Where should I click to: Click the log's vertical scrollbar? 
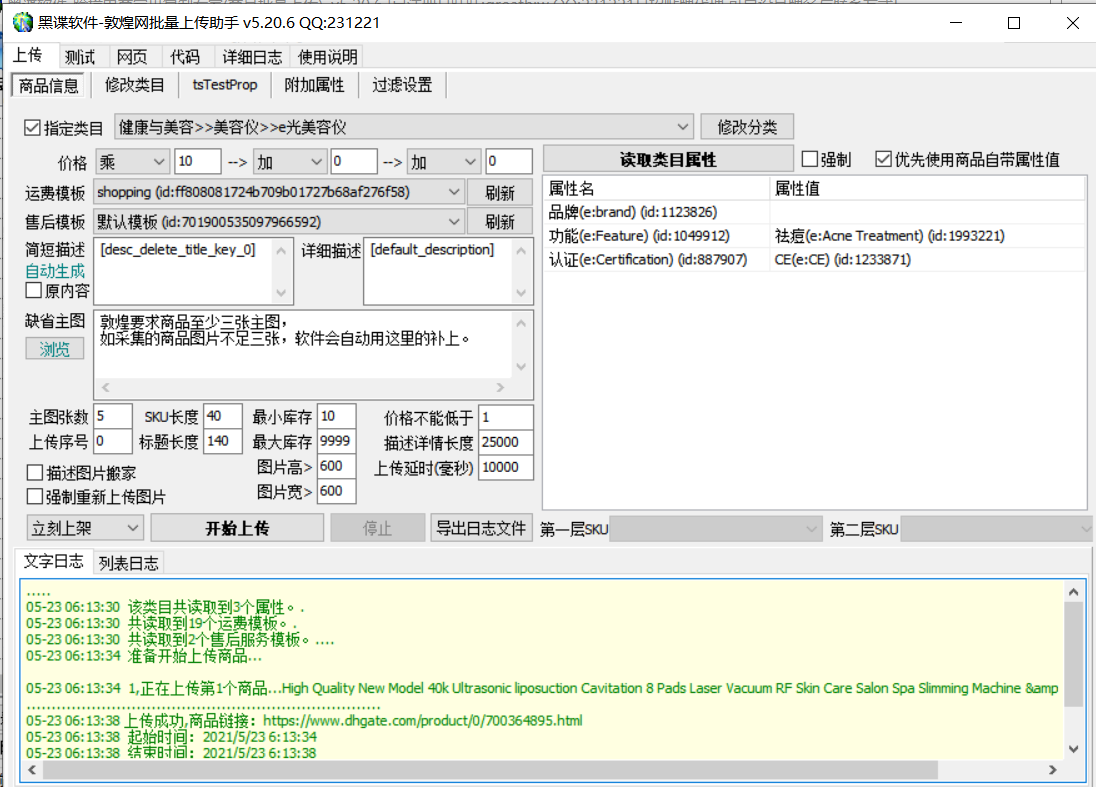pos(1074,670)
